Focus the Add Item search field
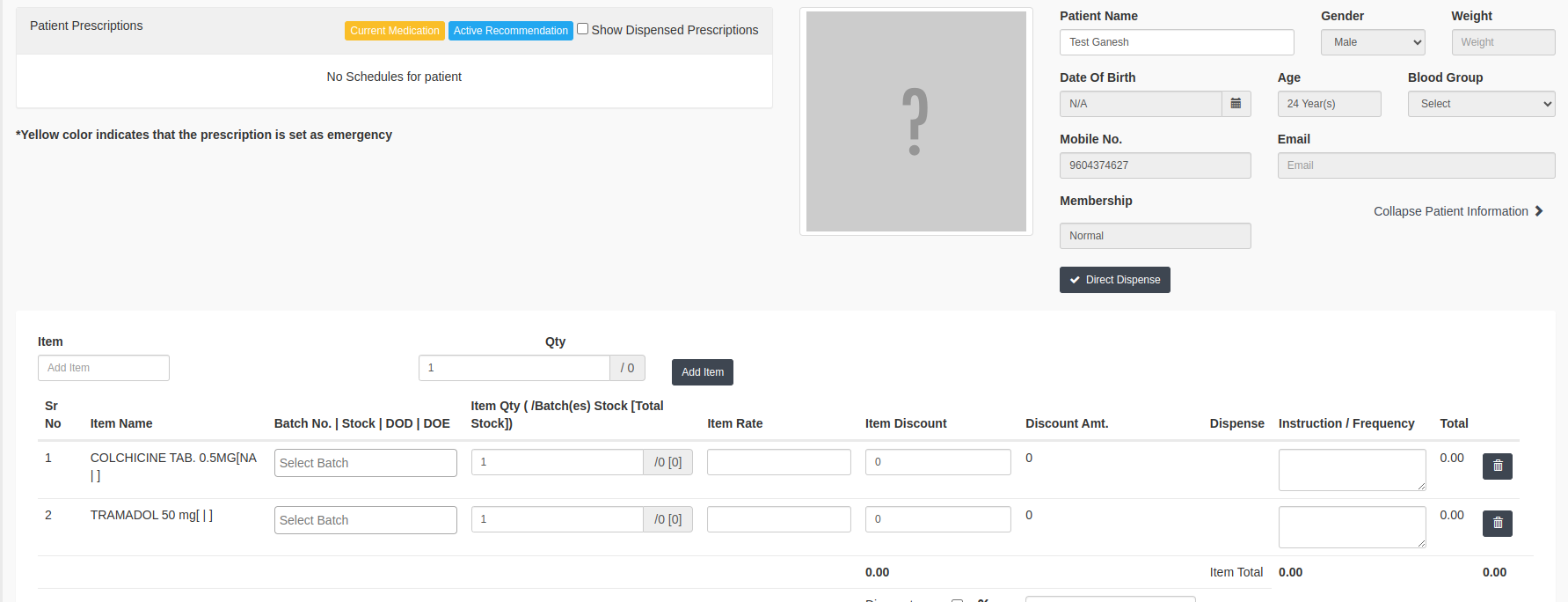The width and height of the screenshot is (1568, 602). (104, 368)
